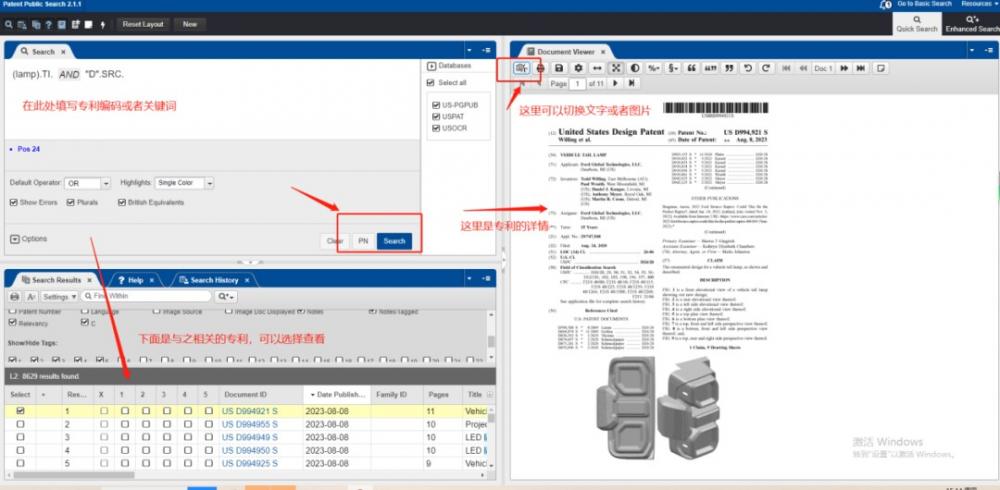Toggle text/image view in Document Viewer
Viewport: 1000px width, 490px height.
(522, 68)
